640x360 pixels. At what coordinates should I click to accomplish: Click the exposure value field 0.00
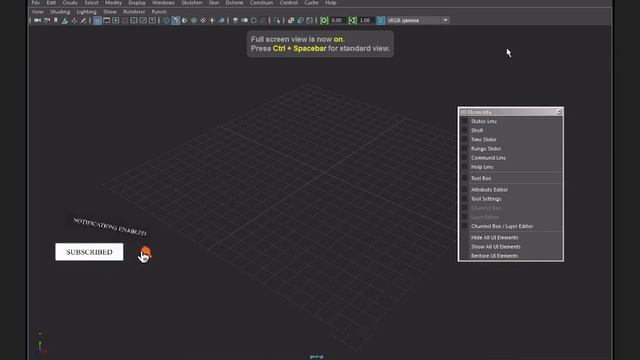(337, 20)
